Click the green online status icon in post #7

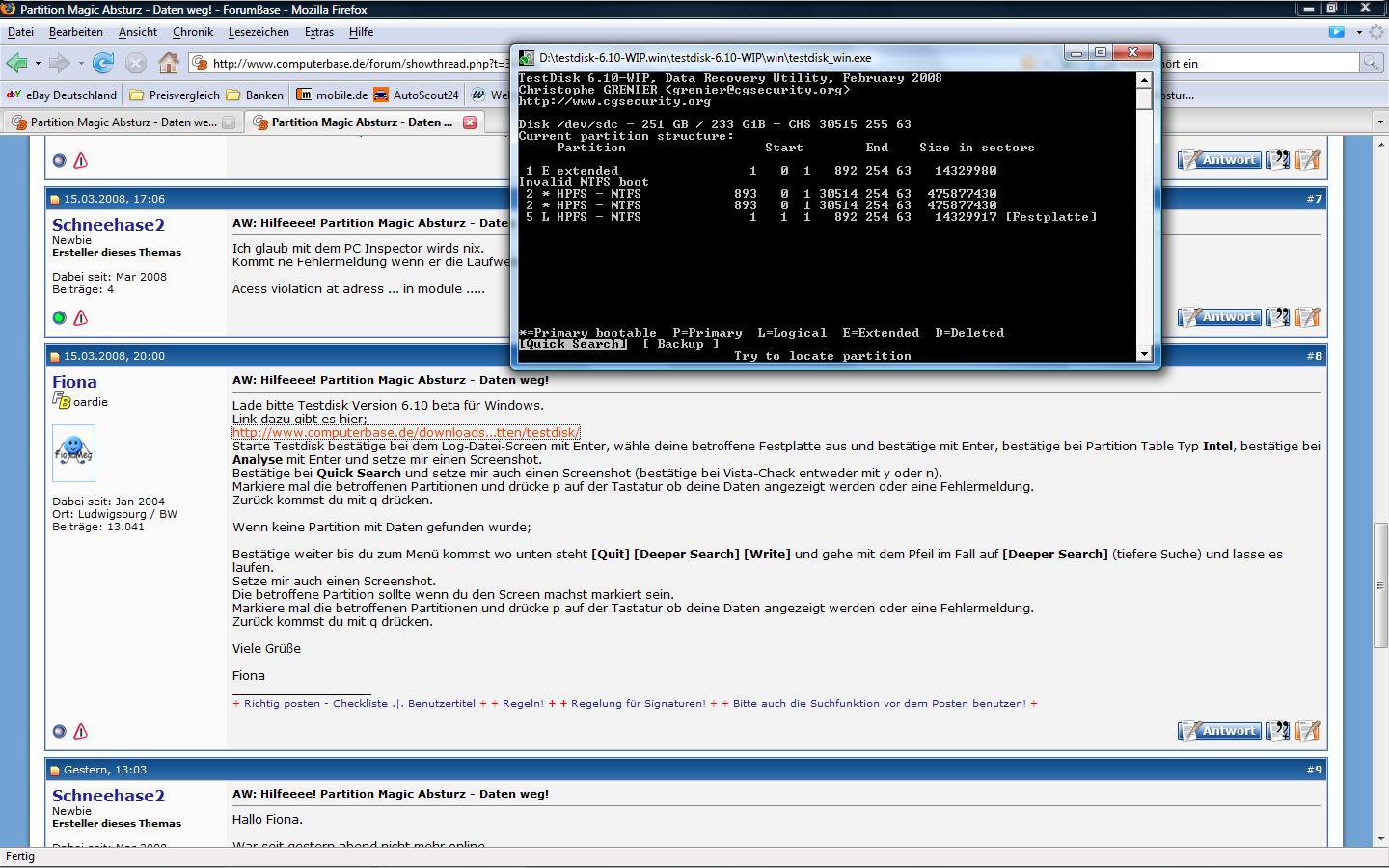(x=59, y=317)
